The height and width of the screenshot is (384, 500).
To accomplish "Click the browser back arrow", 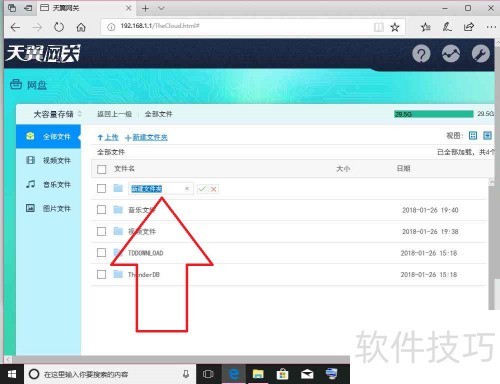I will 15,27.
